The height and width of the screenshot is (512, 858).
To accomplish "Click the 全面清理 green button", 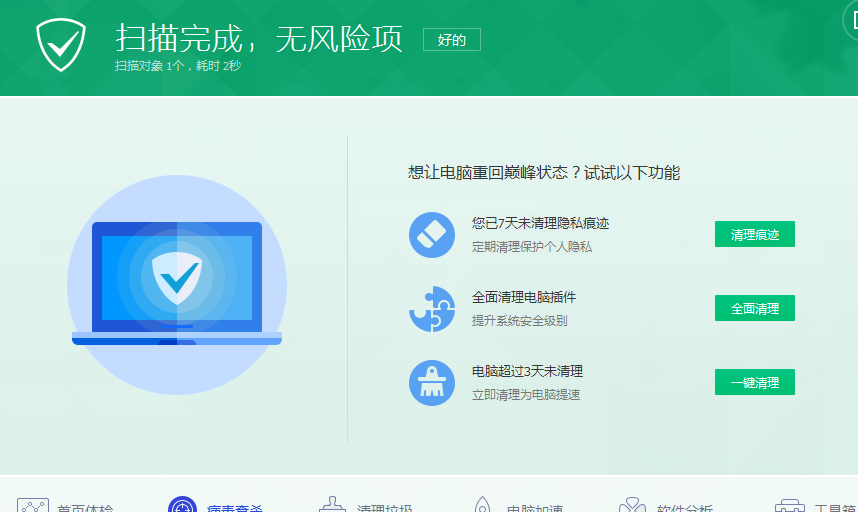I will (755, 308).
